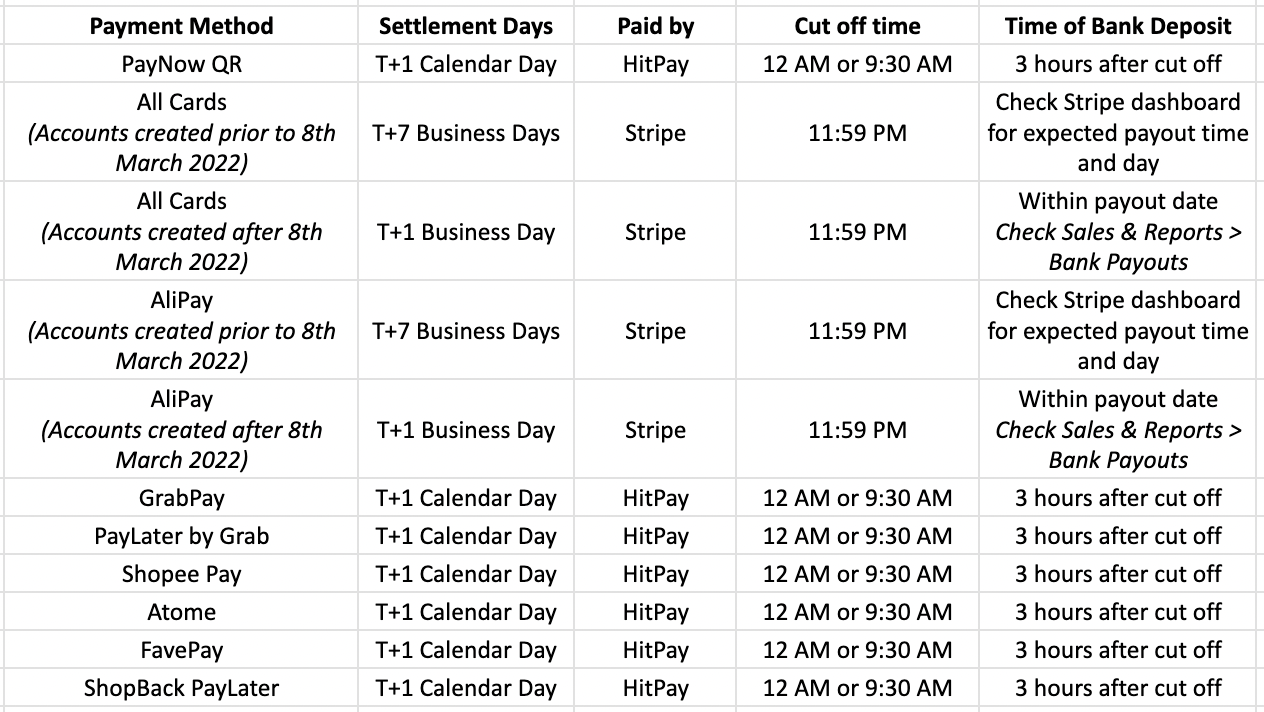Select the Atome cell
This screenshot has height=712, width=1264.
pos(181,612)
